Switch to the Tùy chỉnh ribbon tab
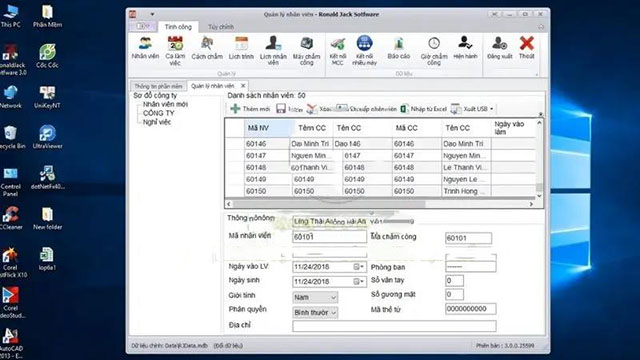The image size is (640, 360). (x=221, y=27)
